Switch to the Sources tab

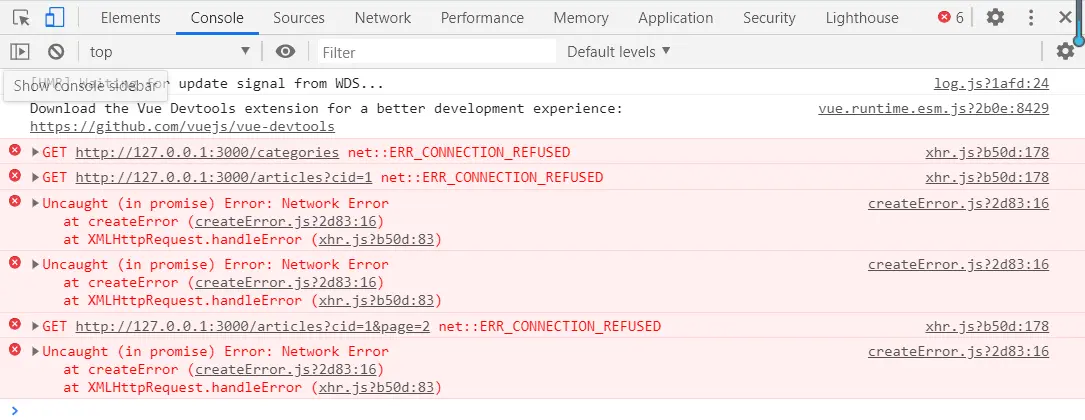tap(298, 18)
